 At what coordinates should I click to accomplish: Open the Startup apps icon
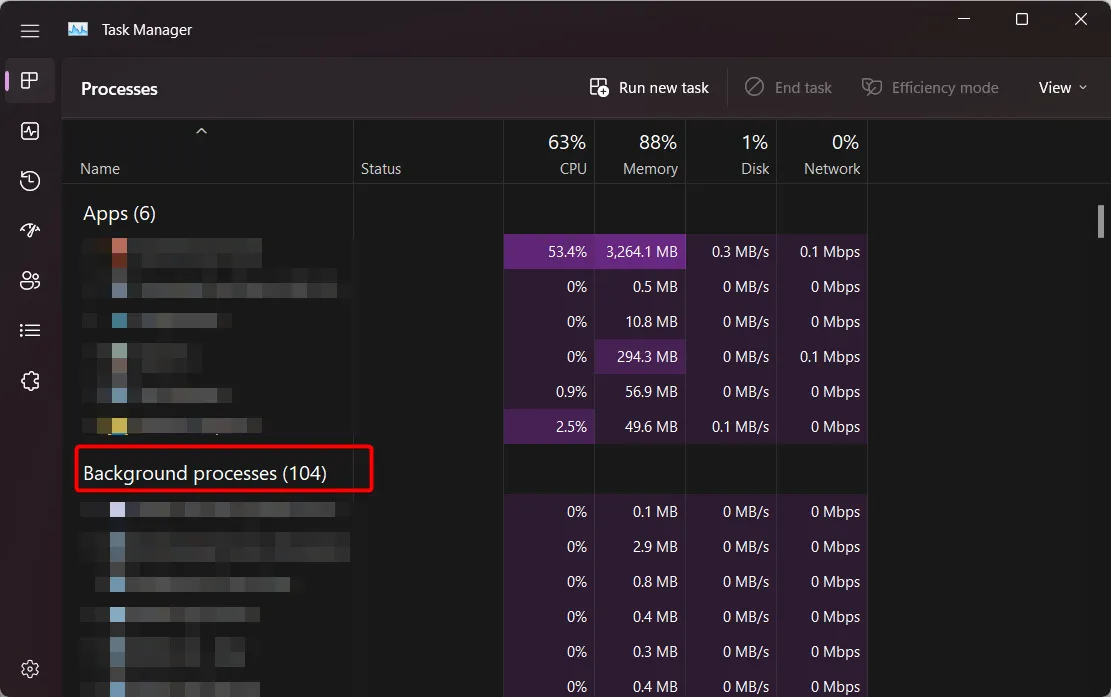click(30, 231)
